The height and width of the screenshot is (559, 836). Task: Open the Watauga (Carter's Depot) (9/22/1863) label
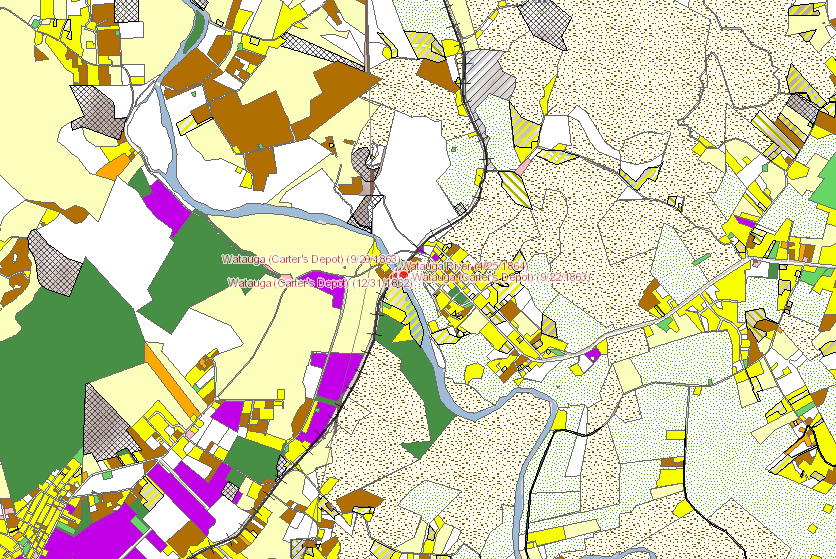(501, 277)
